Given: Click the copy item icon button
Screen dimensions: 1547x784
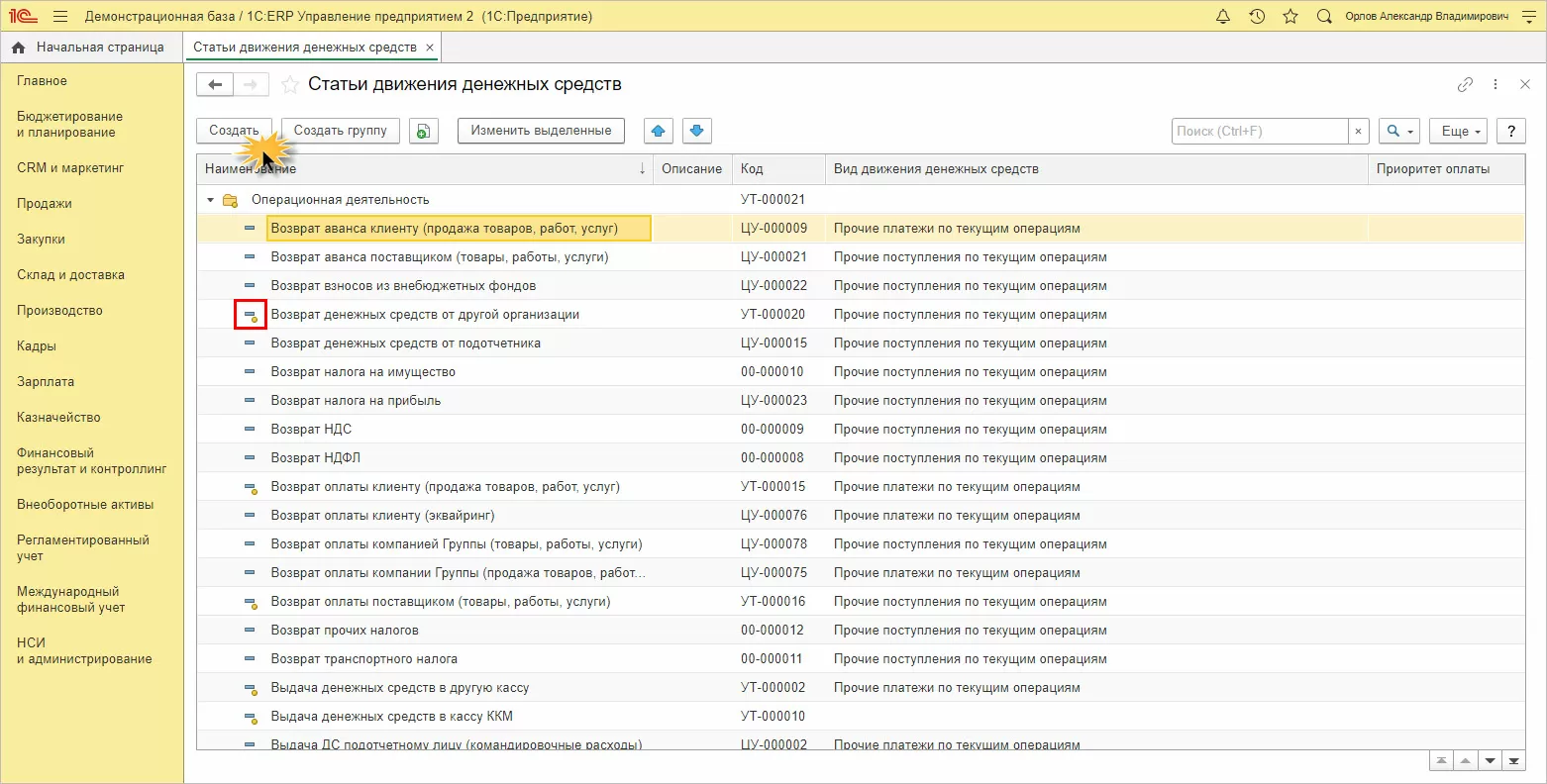Looking at the screenshot, I should pos(424,131).
